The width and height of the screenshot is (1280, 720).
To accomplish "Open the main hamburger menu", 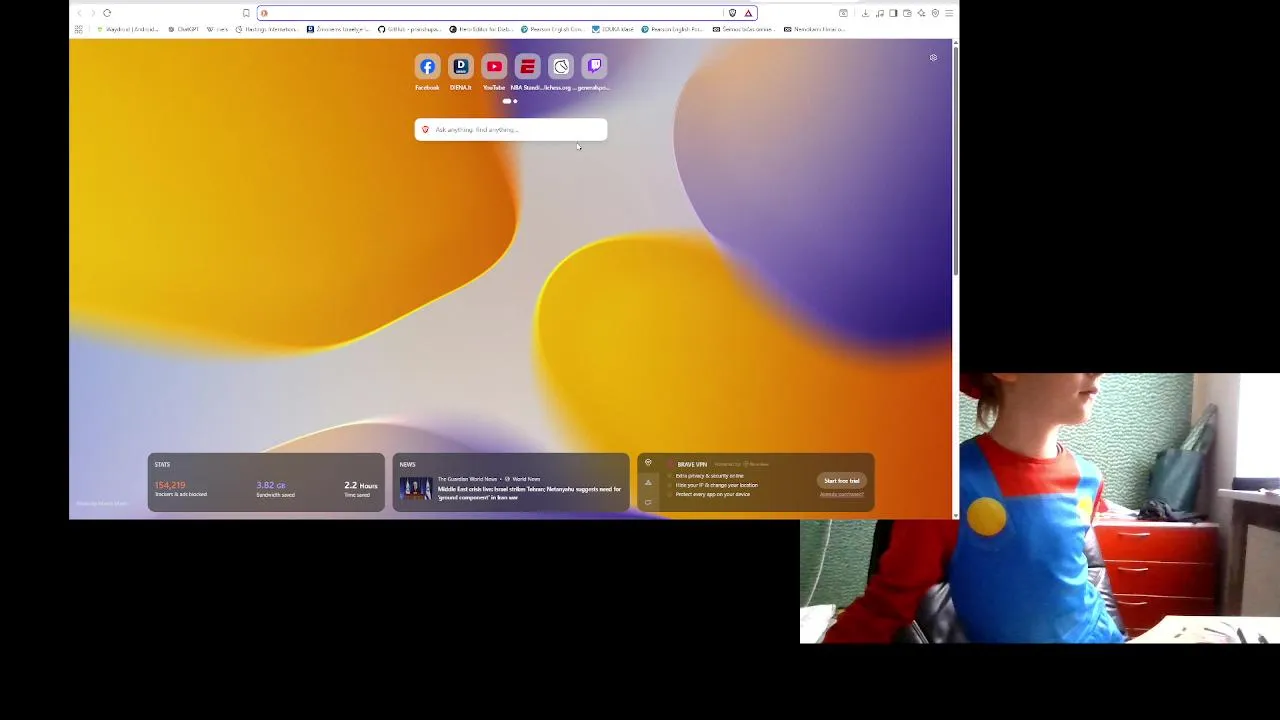I will pyautogui.click(x=949, y=13).
